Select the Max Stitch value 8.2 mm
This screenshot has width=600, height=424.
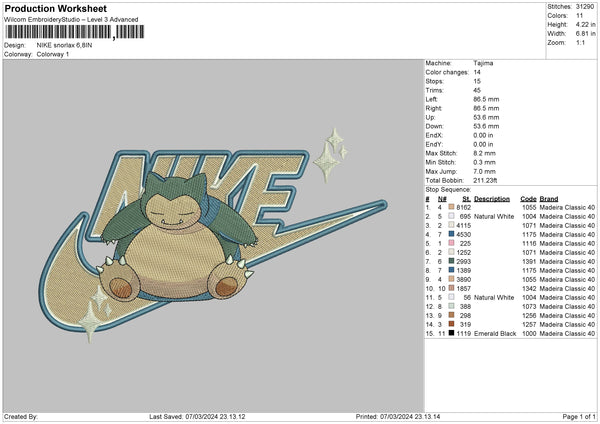(484, 153)
